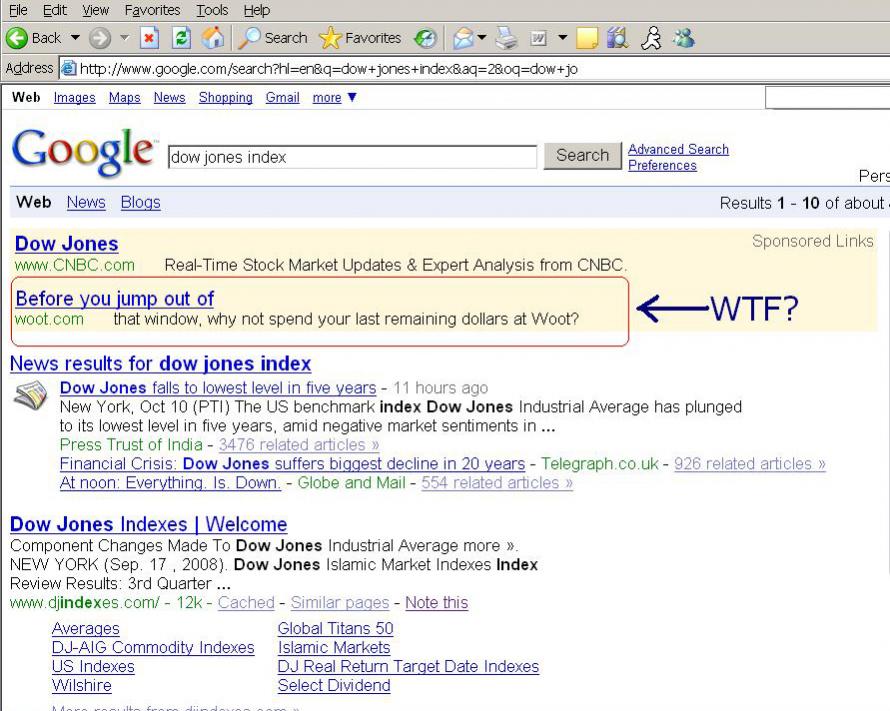The image size is (890, 711).
Task: Click the History icon in toolbar
Action: (x=423, y=38)
